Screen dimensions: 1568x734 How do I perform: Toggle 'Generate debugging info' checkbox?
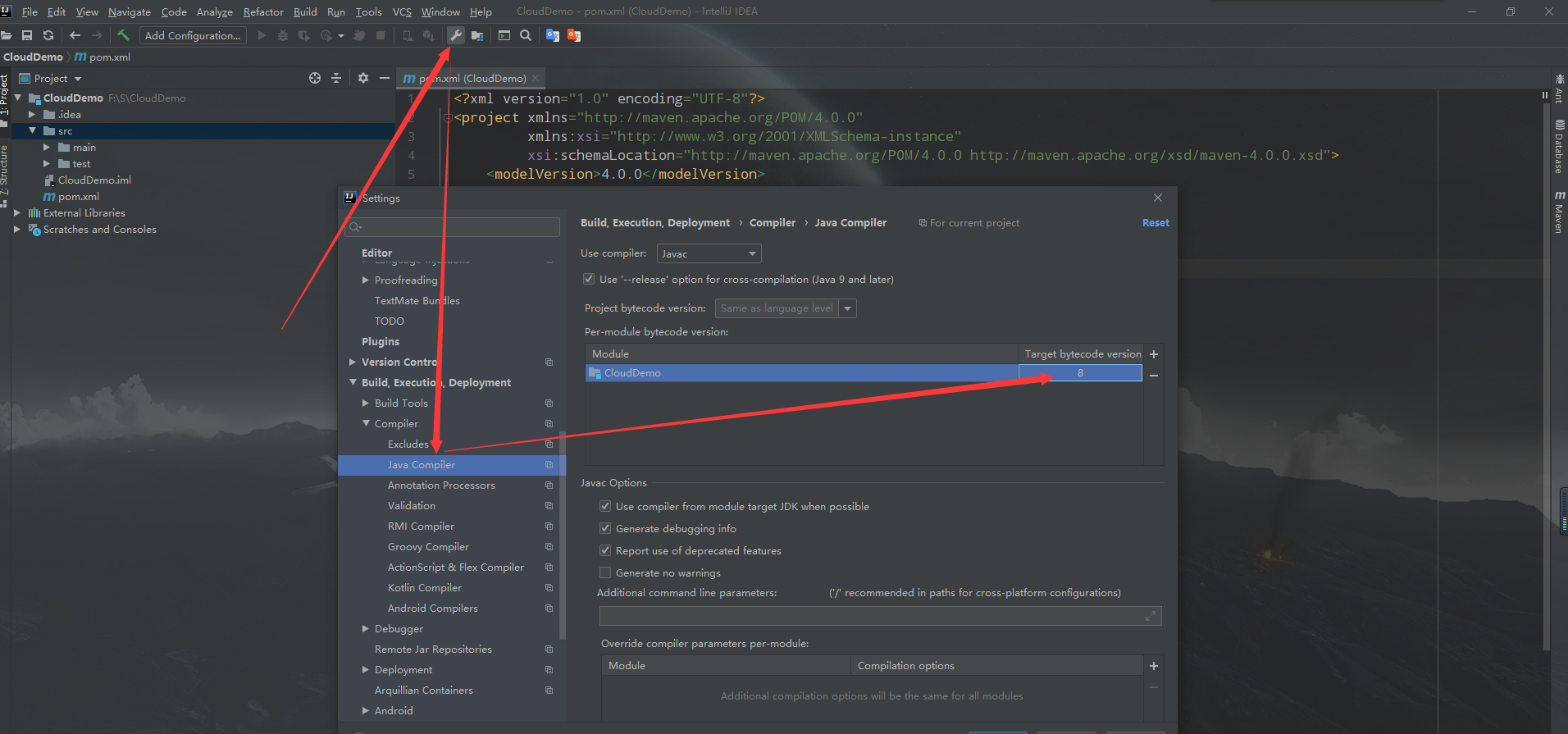[x=605, y=528]
